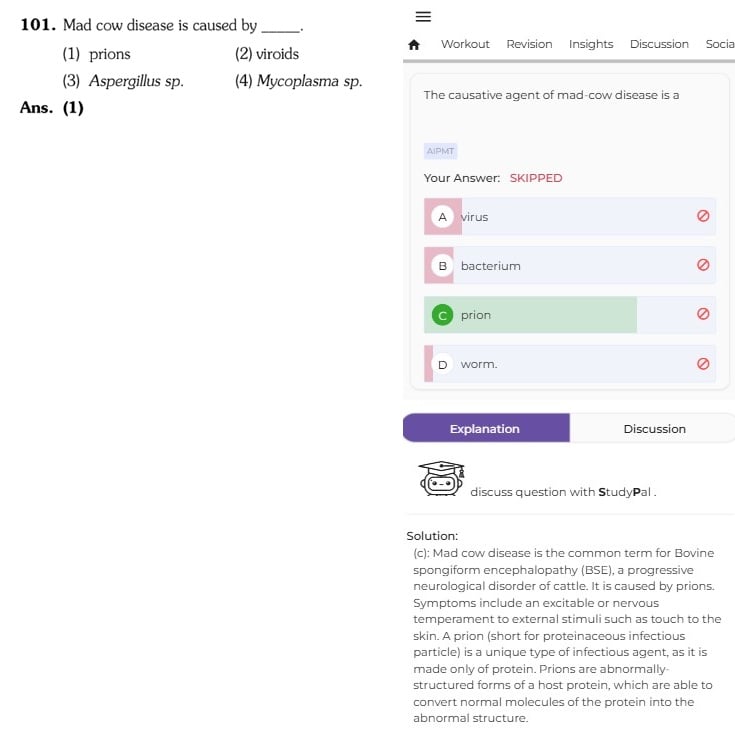Select option B circle for bacterium

tap(443, 266)
